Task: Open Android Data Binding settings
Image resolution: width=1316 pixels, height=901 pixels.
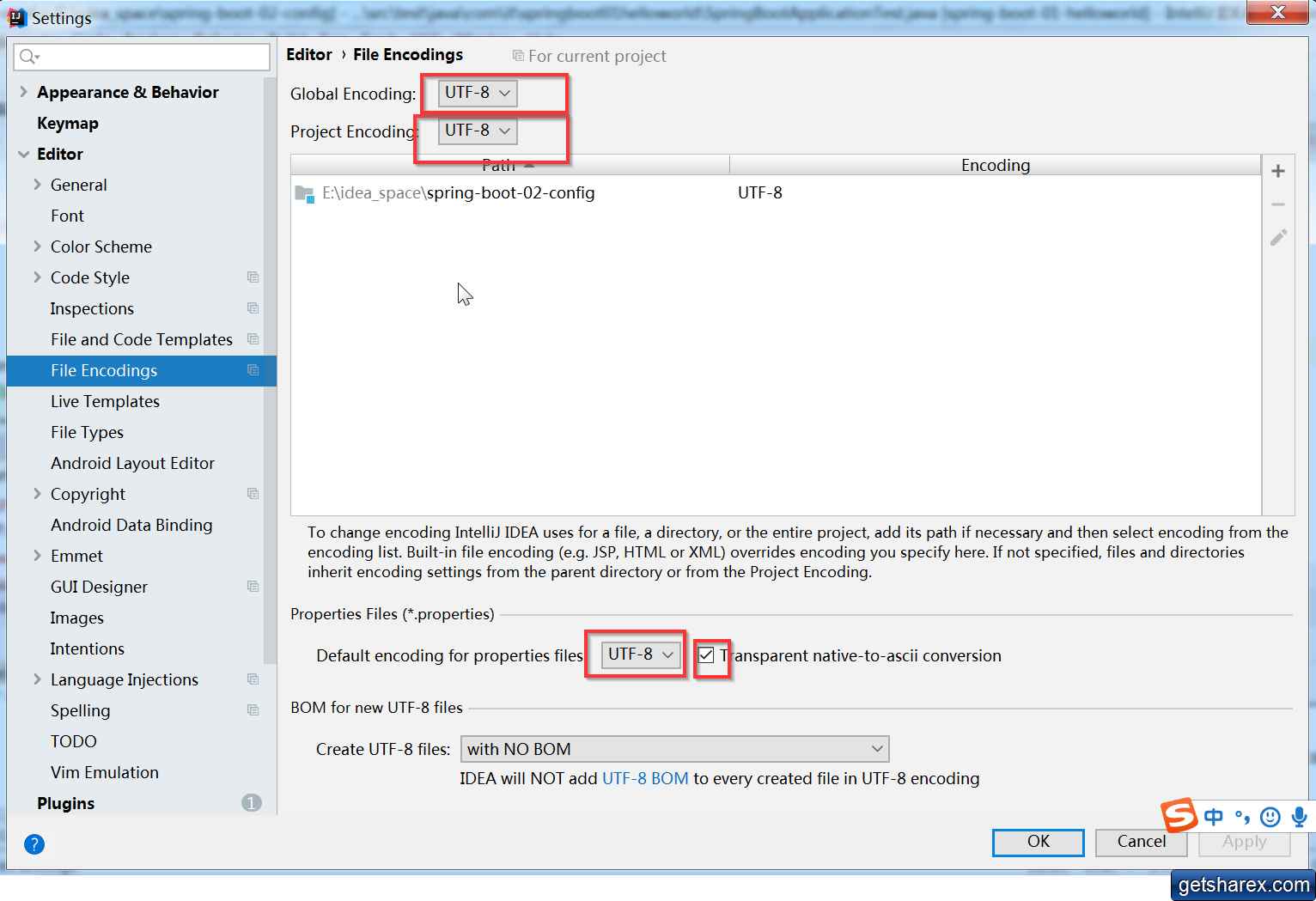Action: 131,525
